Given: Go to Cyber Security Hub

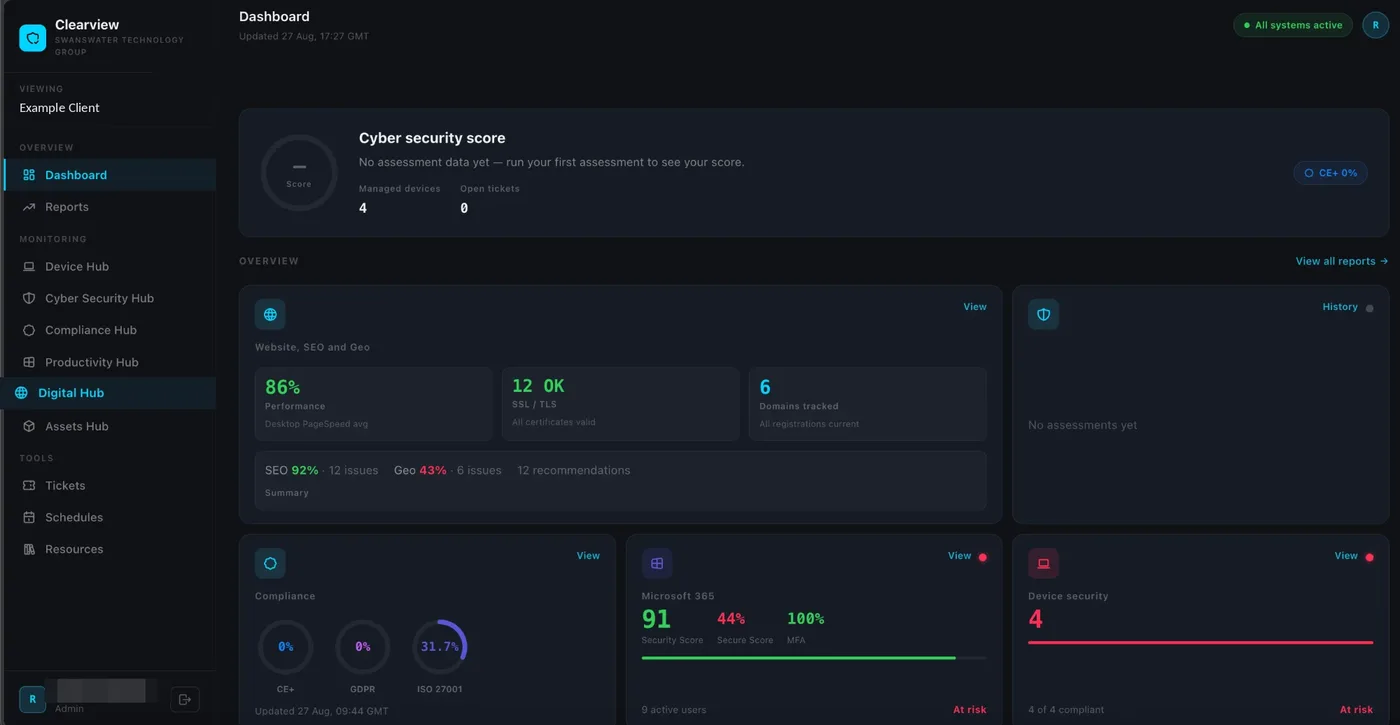Looking at the screenshot, I should pos(110,299).
